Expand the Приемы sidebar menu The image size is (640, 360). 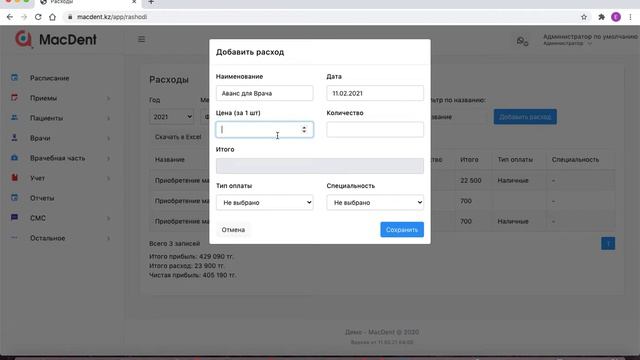coord(61,98)
